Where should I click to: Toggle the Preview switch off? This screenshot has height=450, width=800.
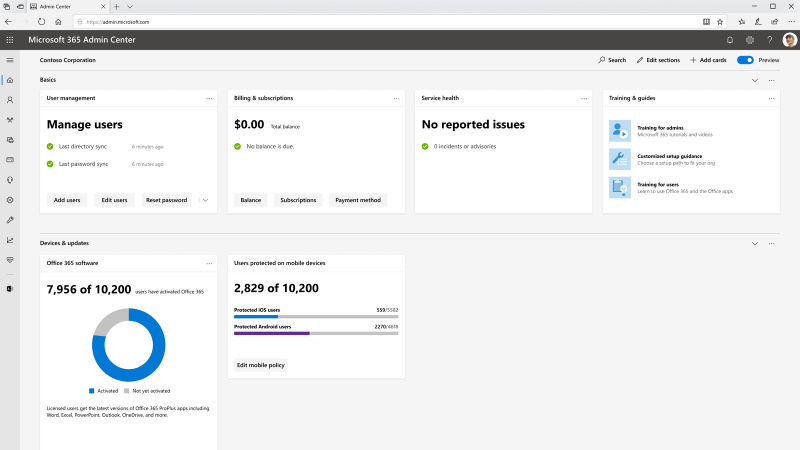tap(745, 60)
